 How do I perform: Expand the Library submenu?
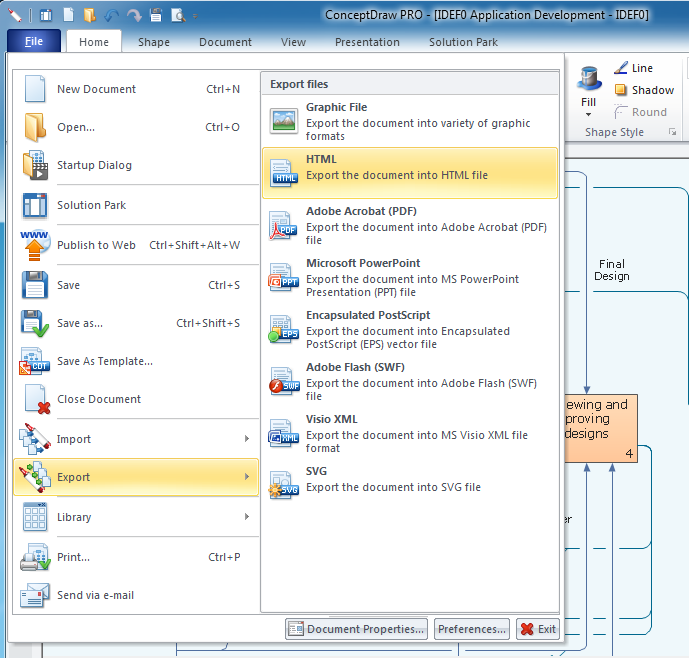coord(135,517)
